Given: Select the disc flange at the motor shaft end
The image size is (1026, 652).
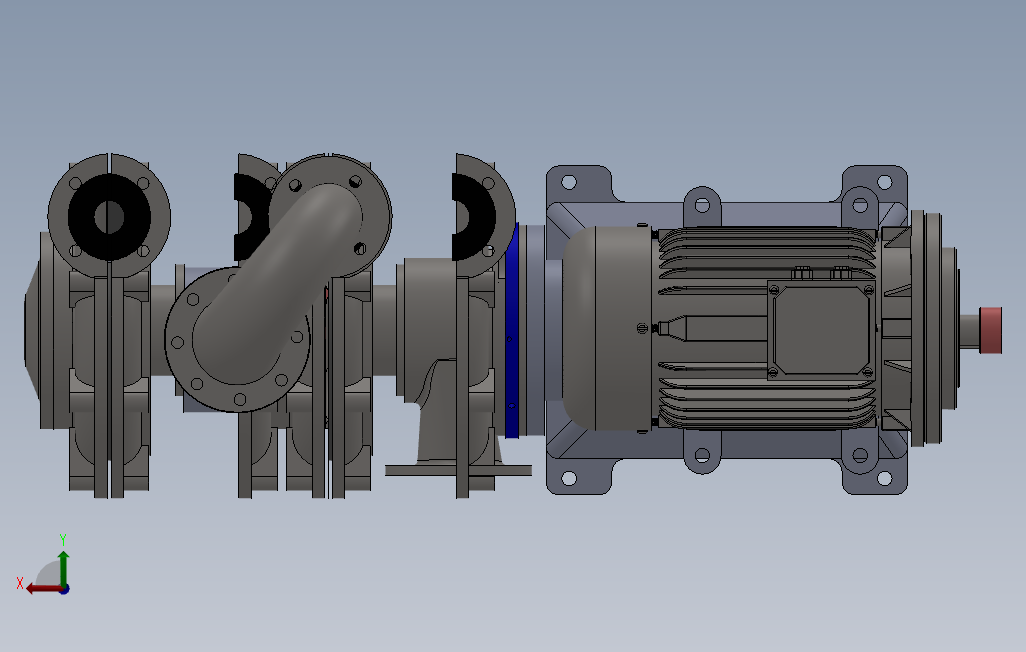Looking at the screenshot, I should point(926,329).
